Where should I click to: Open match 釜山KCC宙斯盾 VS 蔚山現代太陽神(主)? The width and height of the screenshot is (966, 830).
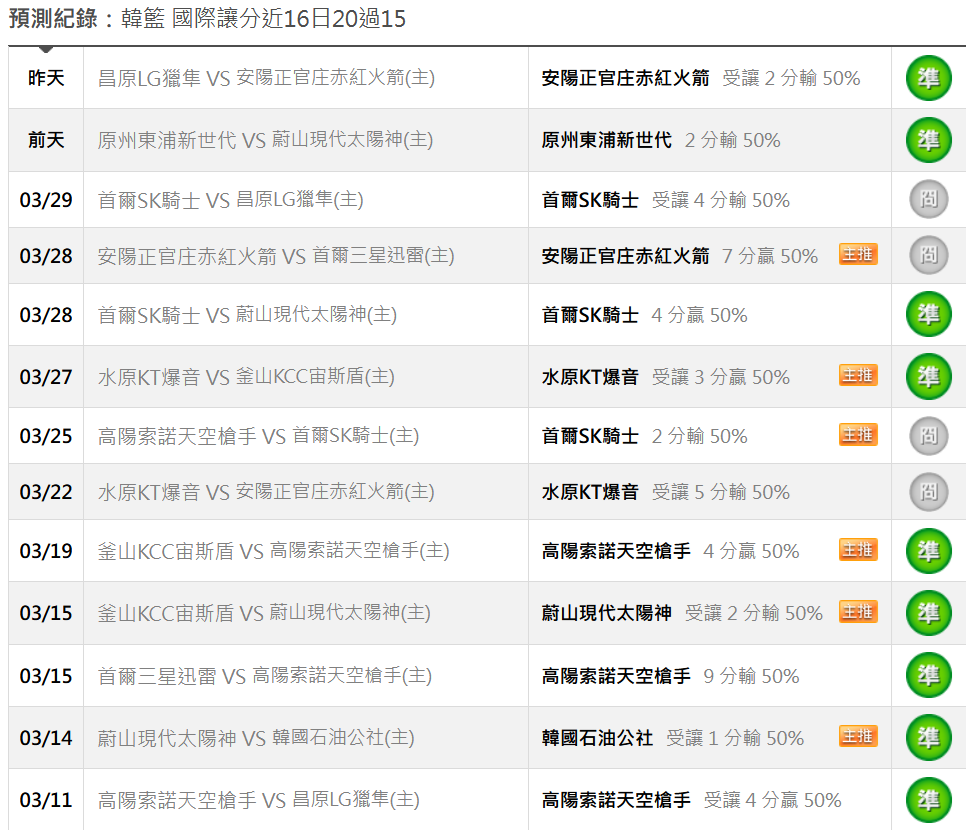coord(264,612)
